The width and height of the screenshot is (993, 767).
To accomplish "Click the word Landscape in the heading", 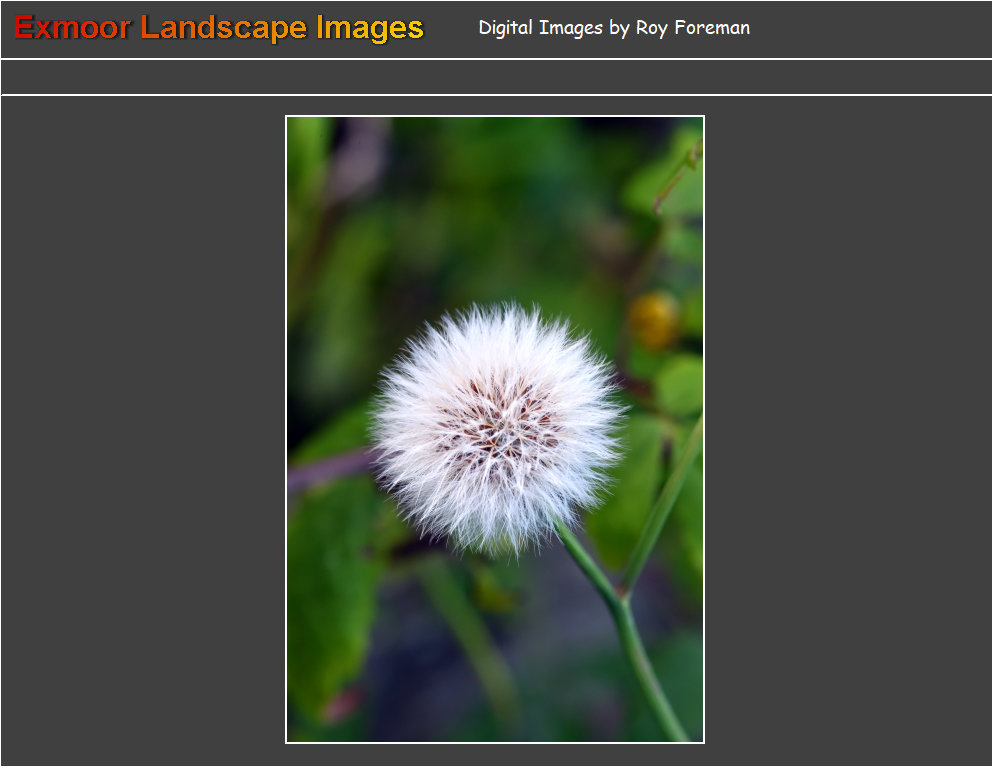I will click(x=224, y=28).
